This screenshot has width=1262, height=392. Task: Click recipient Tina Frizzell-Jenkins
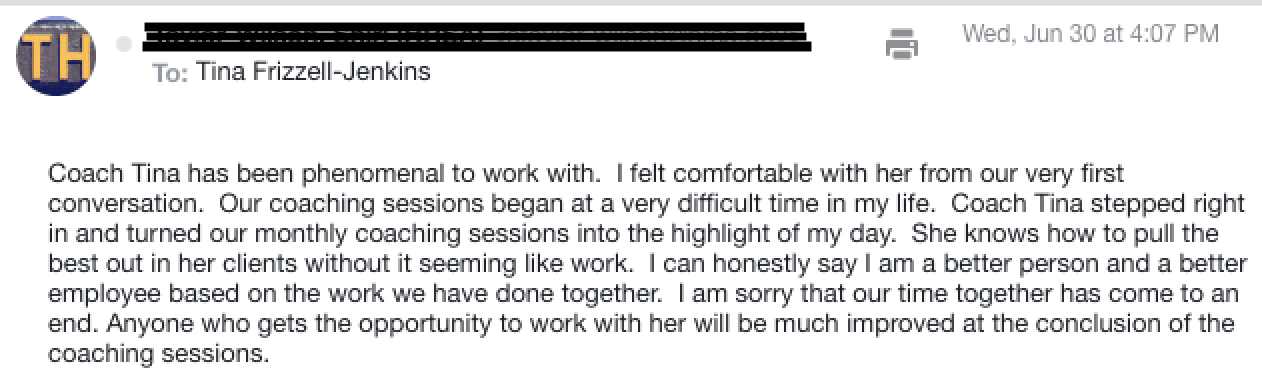[315, 72]
